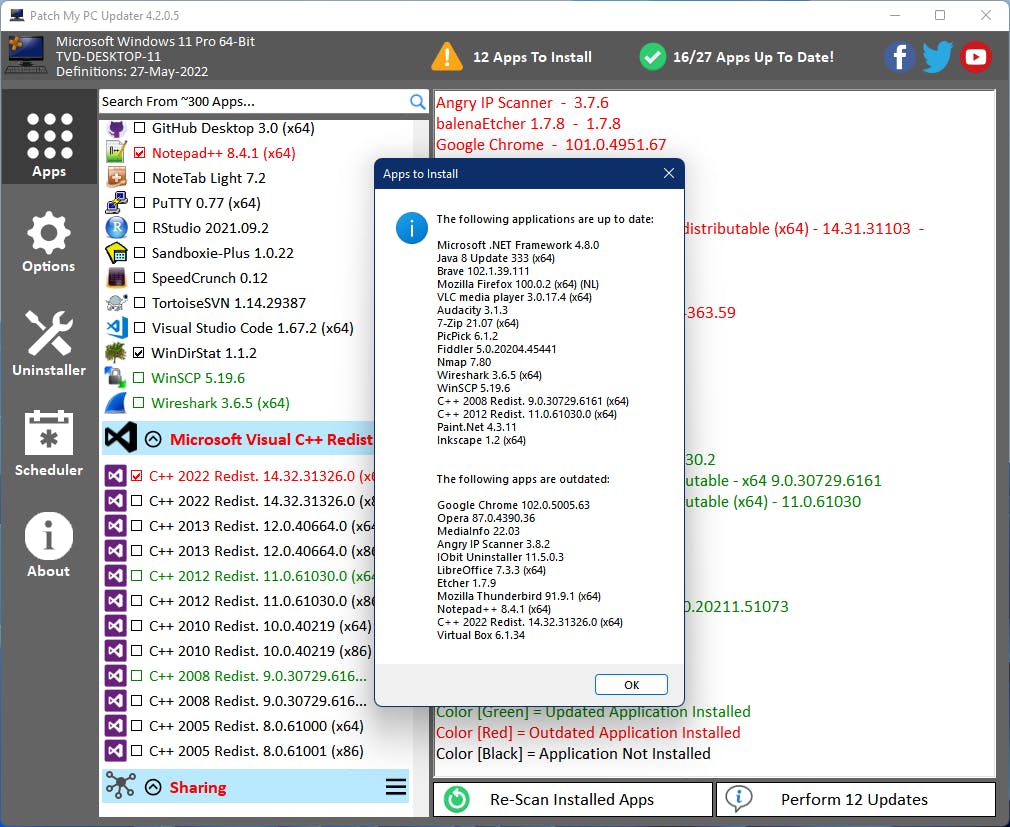Click the green checkmark up-to-date icon
Viewport: 1010px width, 827px height.
point(652,57)
